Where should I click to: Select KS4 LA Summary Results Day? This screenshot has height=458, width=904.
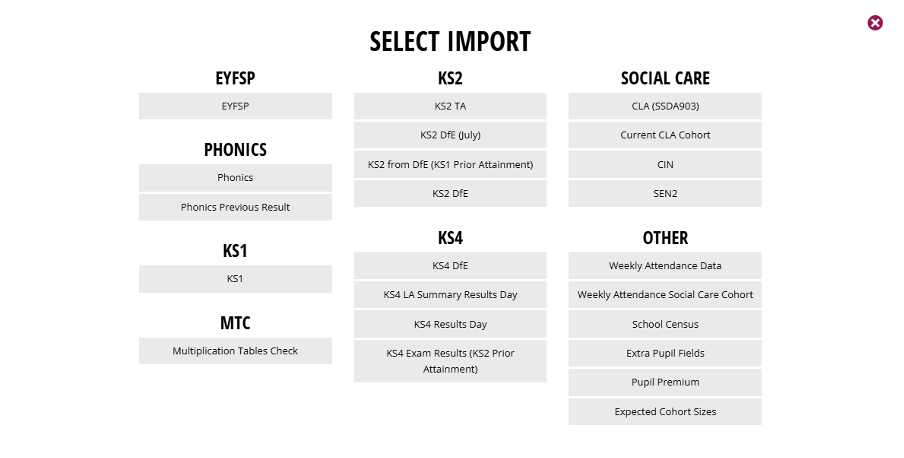[450, 295]
